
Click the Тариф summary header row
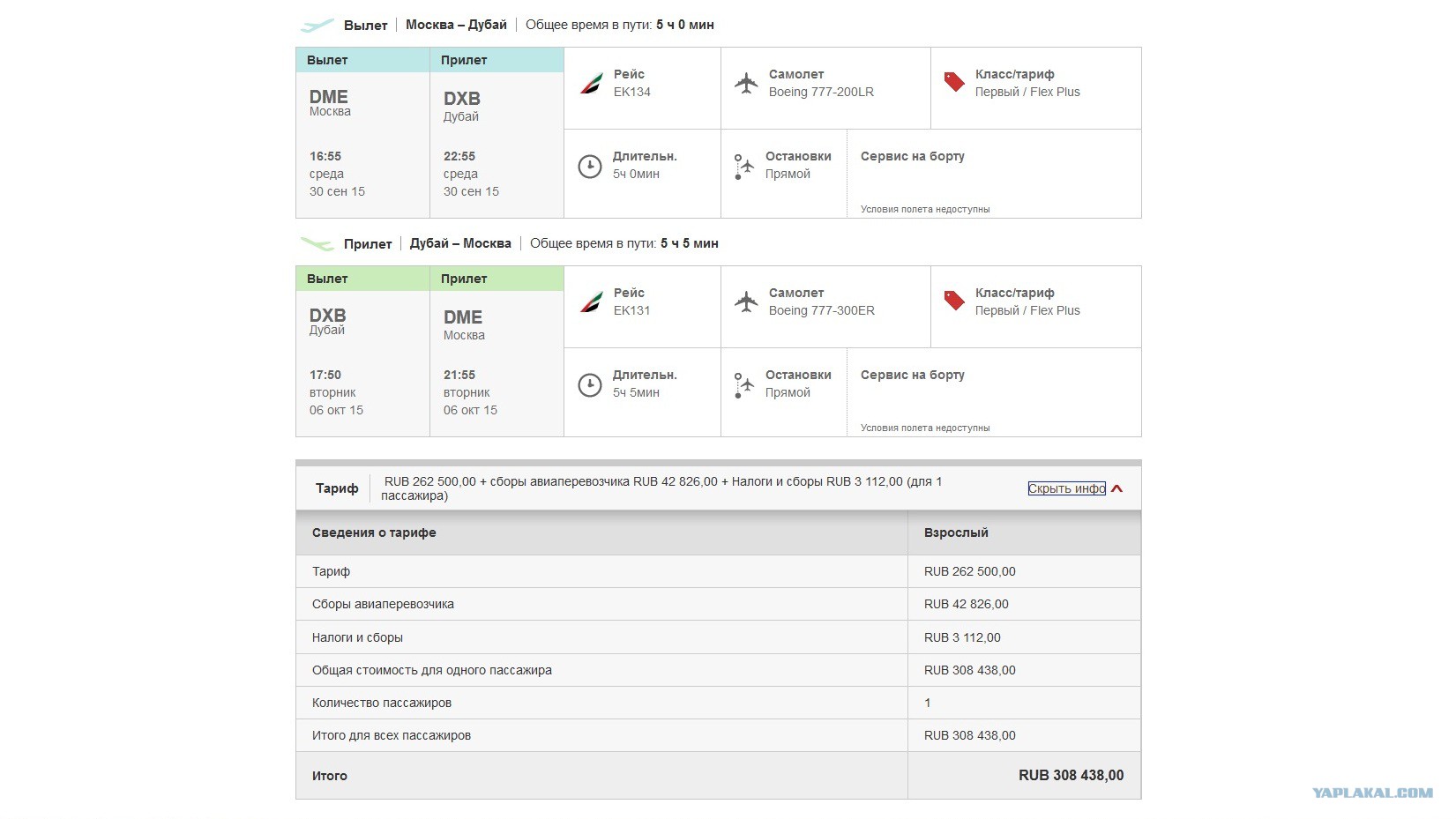tap(719, 488)
